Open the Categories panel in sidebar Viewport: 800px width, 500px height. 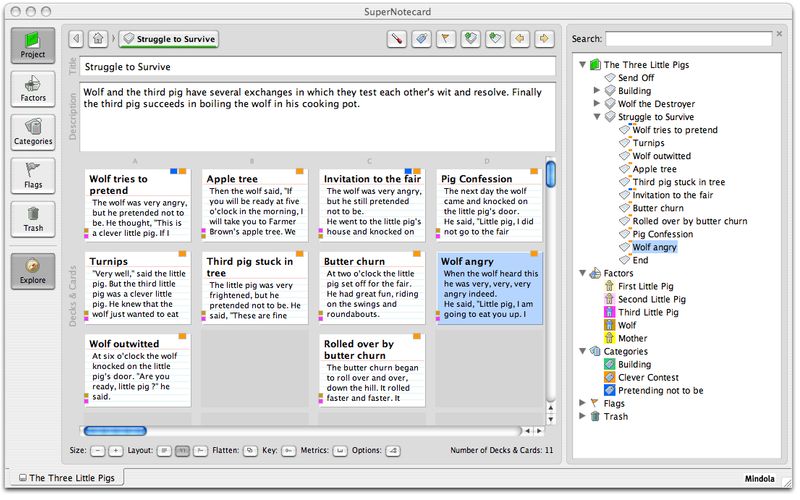coord(33,130)
